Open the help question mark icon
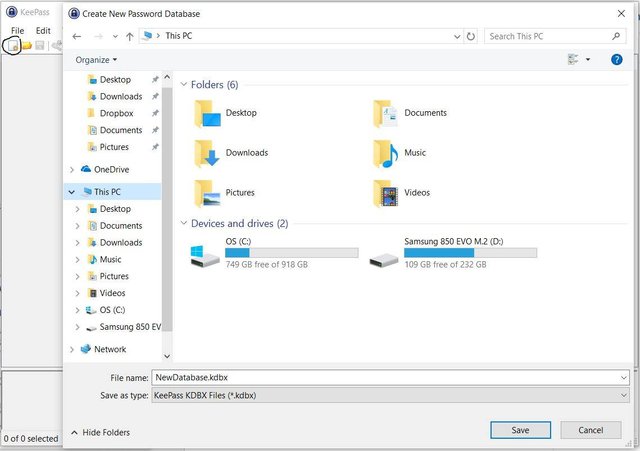This screenshot has height=451, width=640. pyautogui.click(x=617, y=60)
